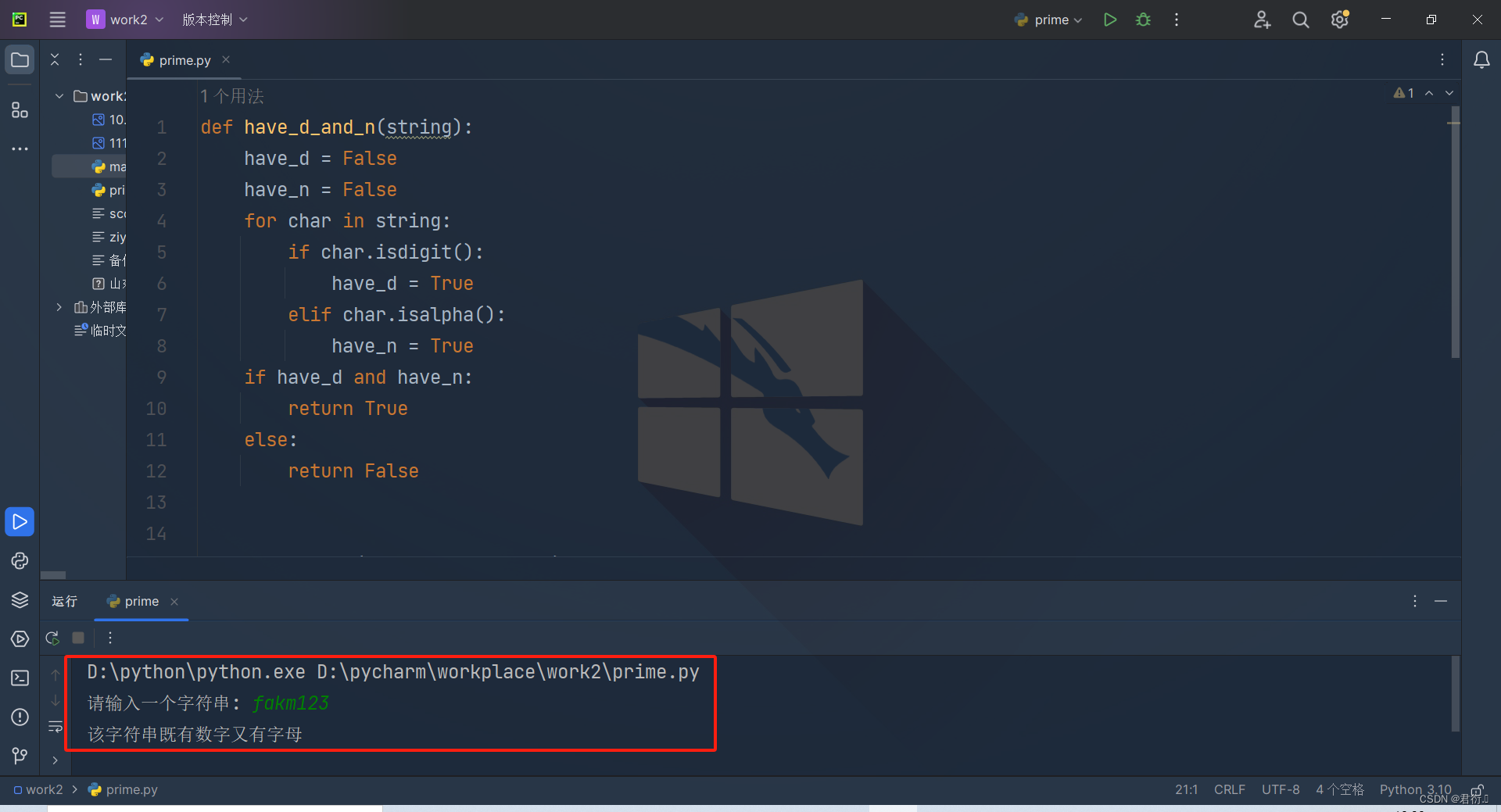Viewport: 1501px width, 812px height.
Task: Toggle the Project tool window folder icon
Action: 20,60
